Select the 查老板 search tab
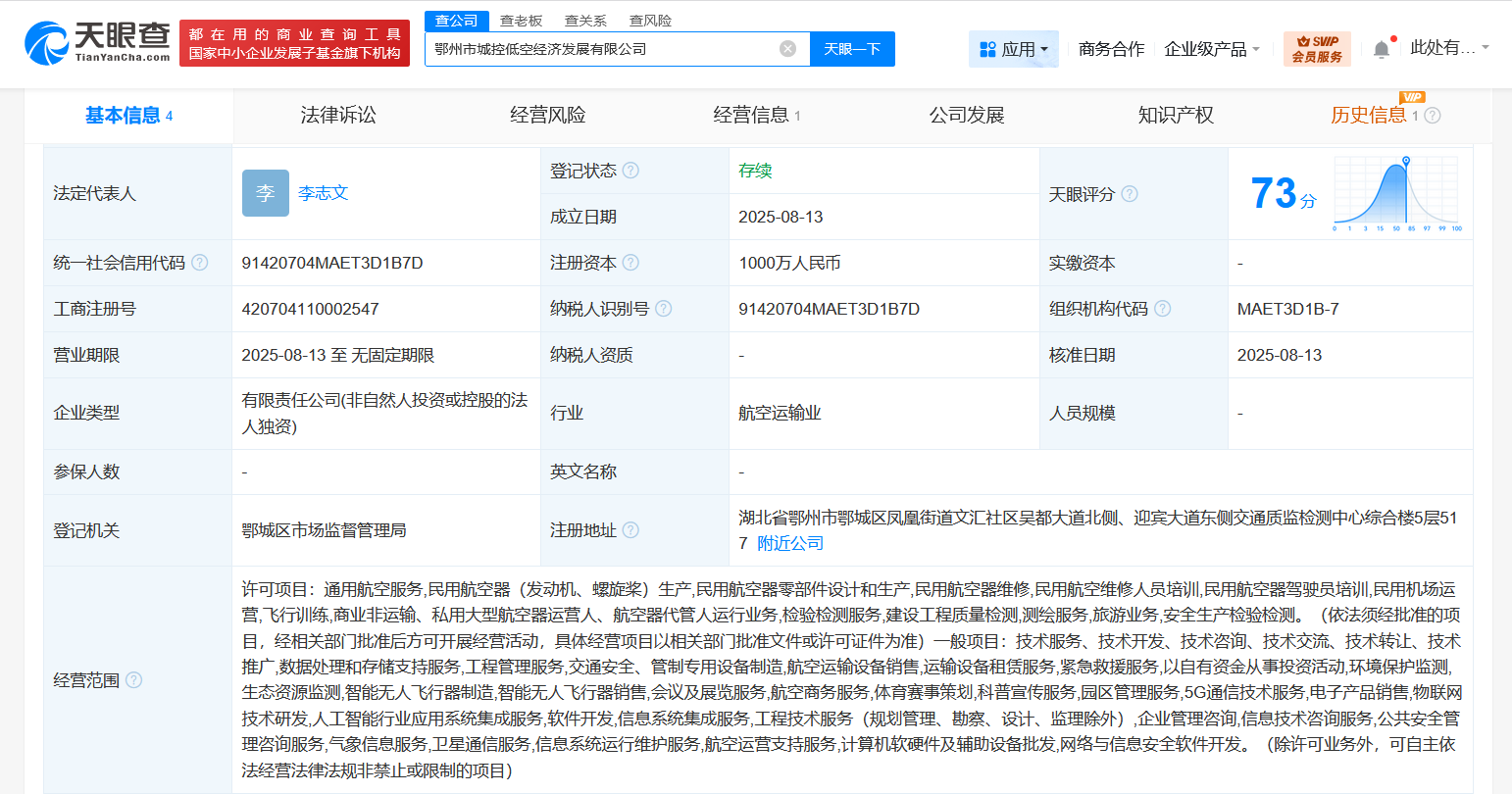This screenshot has height=794, width=1512. tap(521, 21)
